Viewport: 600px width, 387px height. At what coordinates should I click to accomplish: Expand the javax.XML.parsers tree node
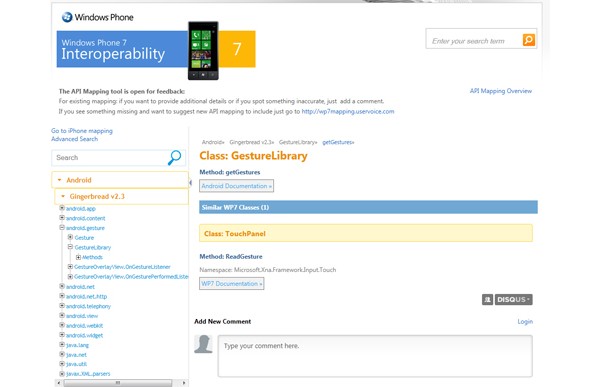(62, 374)
